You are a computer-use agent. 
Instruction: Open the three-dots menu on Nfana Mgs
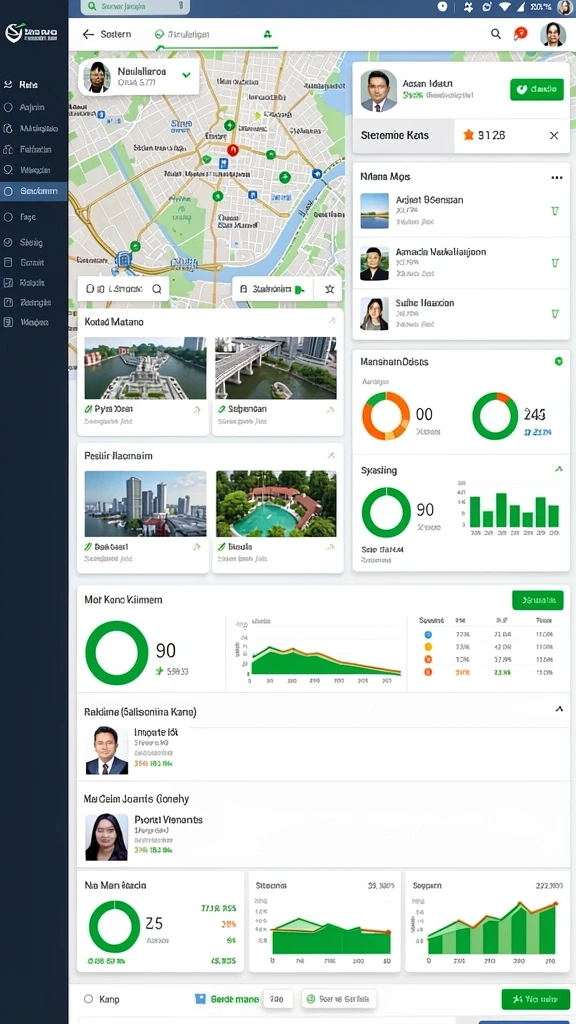(556, 177)
